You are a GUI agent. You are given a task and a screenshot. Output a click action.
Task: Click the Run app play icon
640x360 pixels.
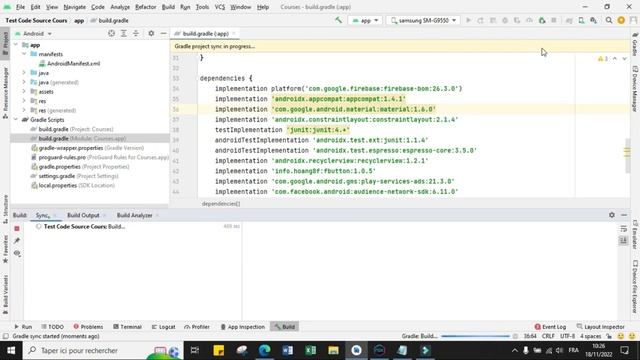[468, 20]
